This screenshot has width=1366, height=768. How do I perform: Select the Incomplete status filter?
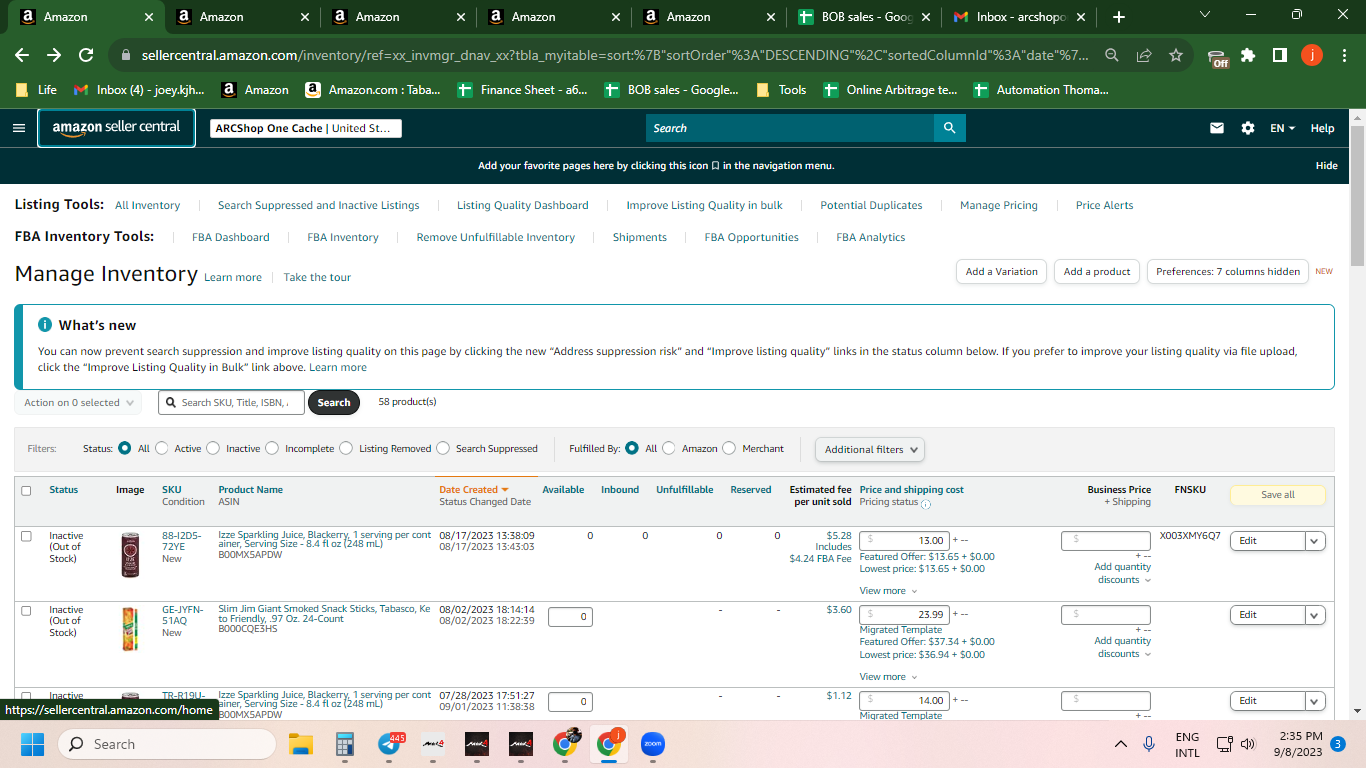click(272, 449)
